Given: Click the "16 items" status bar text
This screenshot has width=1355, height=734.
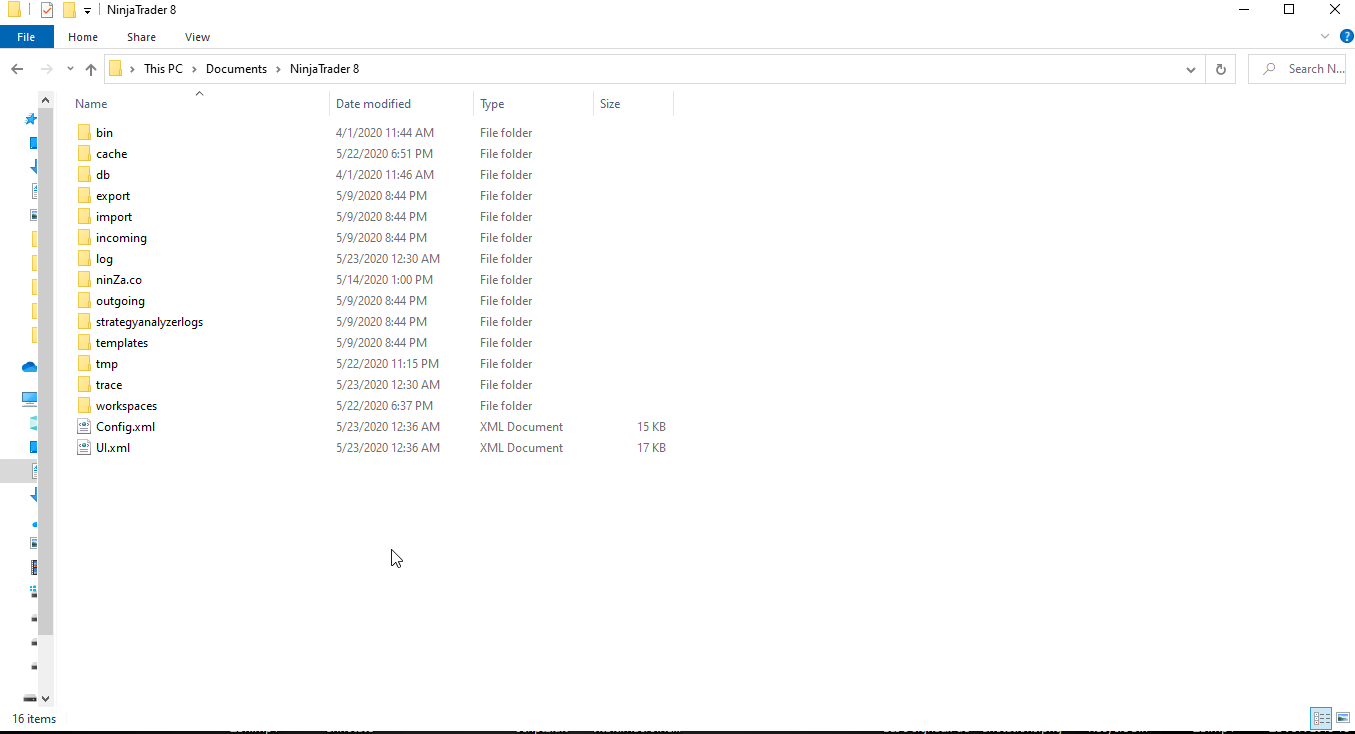Looking at the screenshot, I should (x=34, y=719).
